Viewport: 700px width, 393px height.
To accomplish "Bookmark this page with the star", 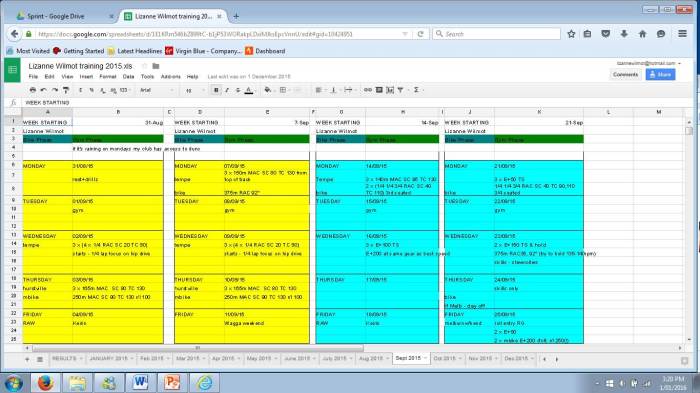I will 571,34.
